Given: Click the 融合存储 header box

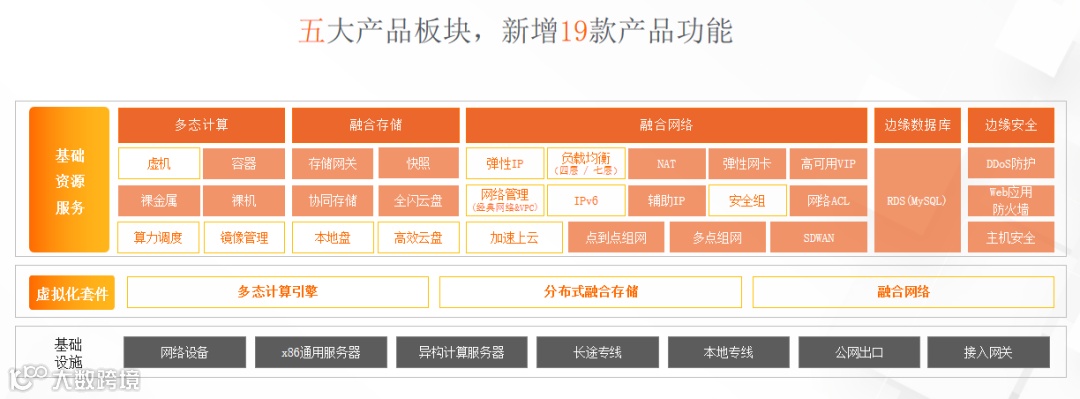Looking at the screenshot, I should tap(375, 125).
